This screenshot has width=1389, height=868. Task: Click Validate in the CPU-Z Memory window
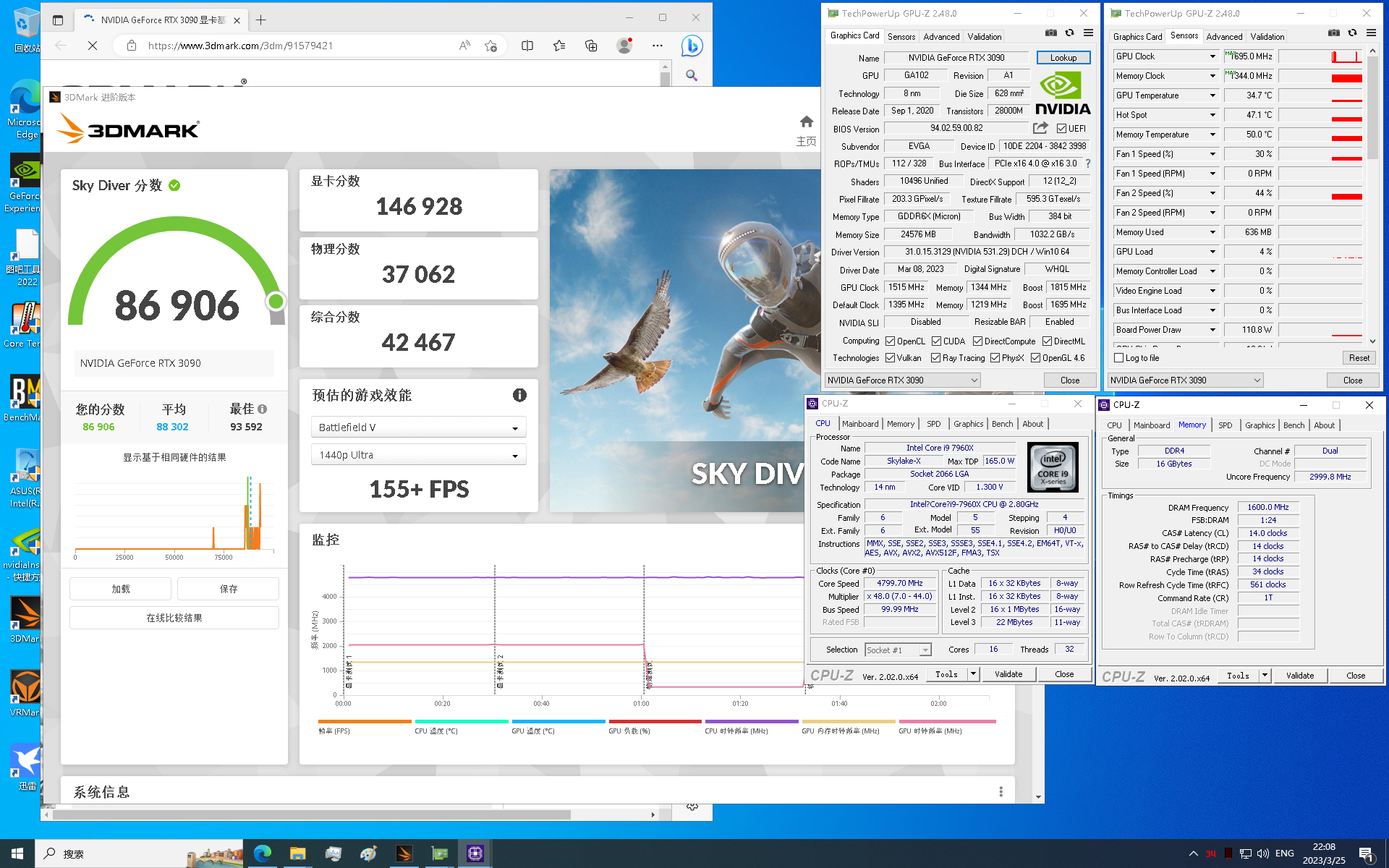1299,676
